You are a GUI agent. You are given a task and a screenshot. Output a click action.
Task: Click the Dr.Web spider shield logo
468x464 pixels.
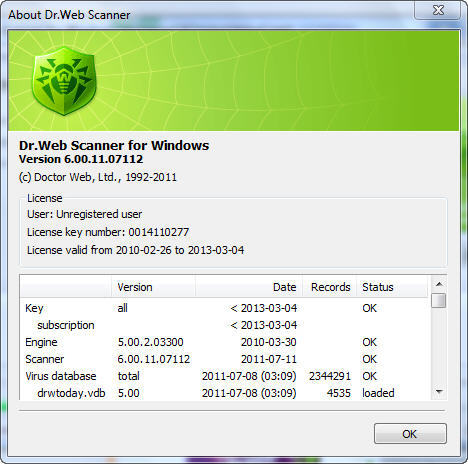pyautogui.click(x=64, y=81)
